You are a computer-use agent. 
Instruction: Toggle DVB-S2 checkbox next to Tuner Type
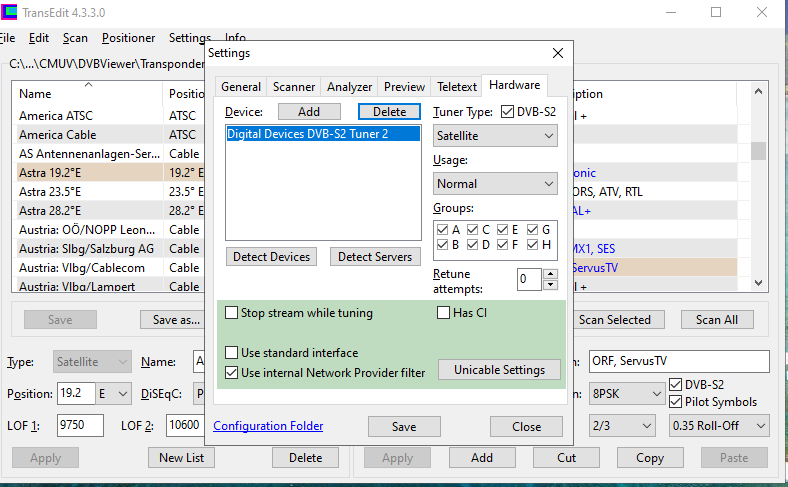click(x=507, y=112)
